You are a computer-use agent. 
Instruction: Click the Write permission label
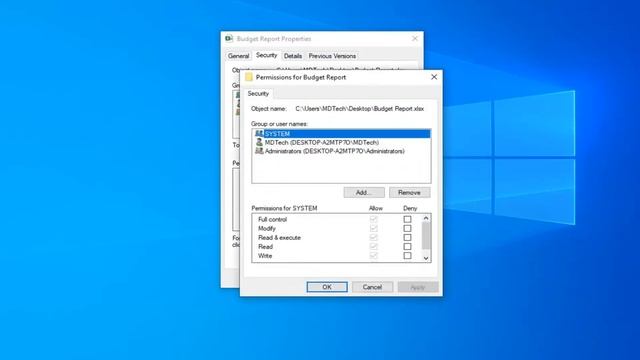265,256
